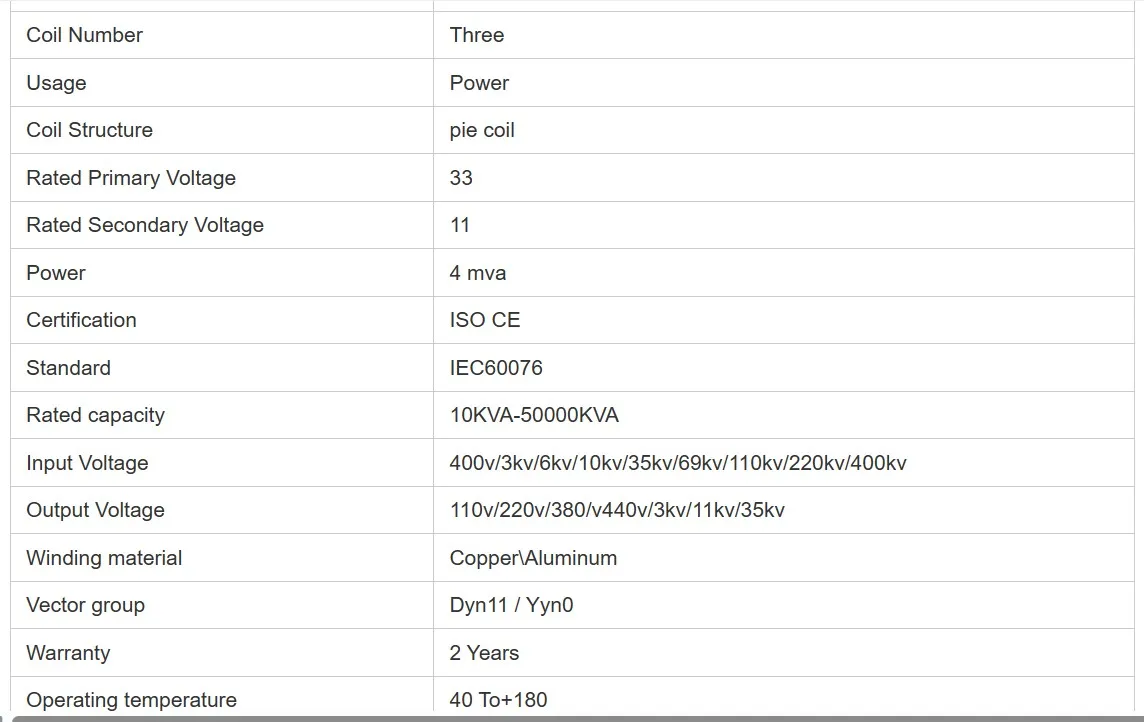Select the "ISO CE" value cell
Screen dimensions: 1144x722
pos(485,320)
